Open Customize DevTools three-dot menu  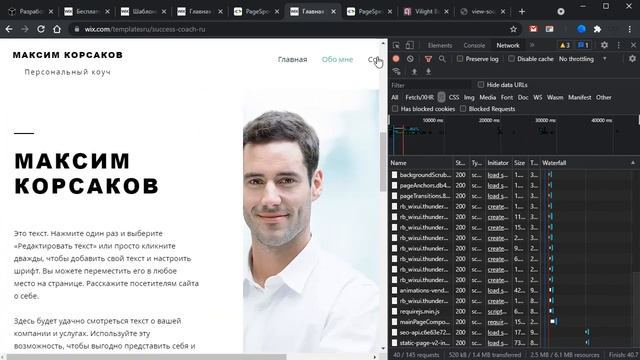click(618, 45)
